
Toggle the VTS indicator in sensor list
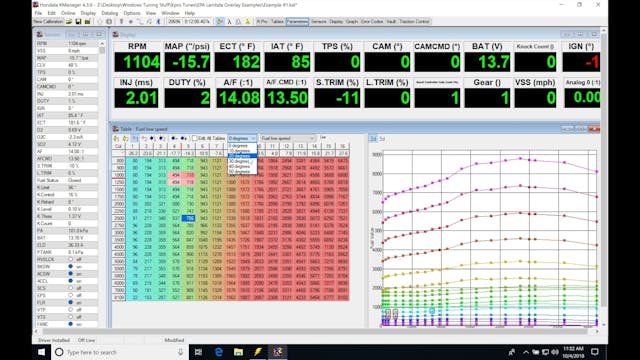(71, 317)
